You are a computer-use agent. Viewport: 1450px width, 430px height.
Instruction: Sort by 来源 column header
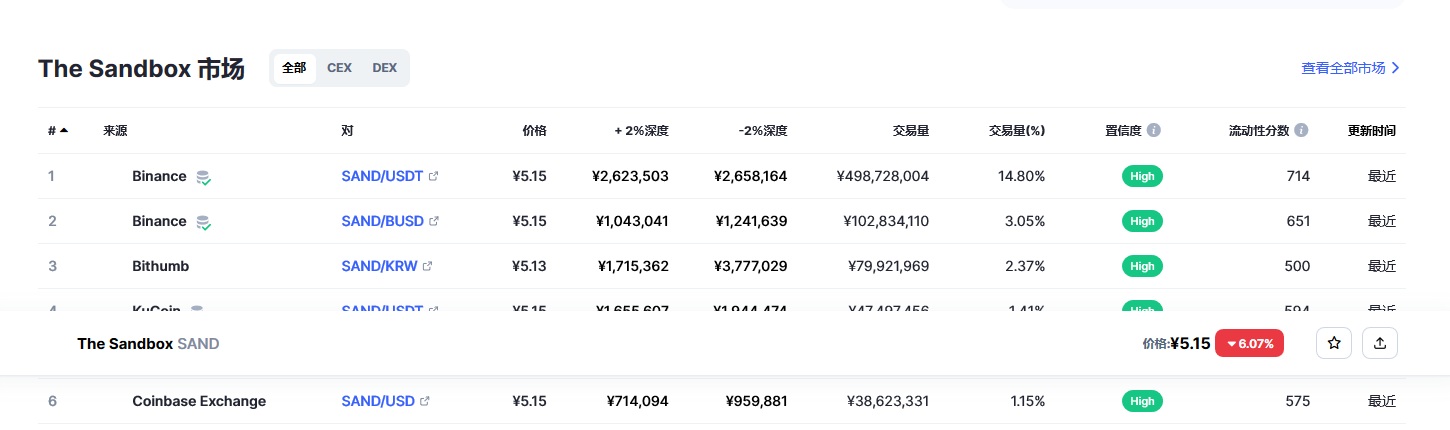115,130
